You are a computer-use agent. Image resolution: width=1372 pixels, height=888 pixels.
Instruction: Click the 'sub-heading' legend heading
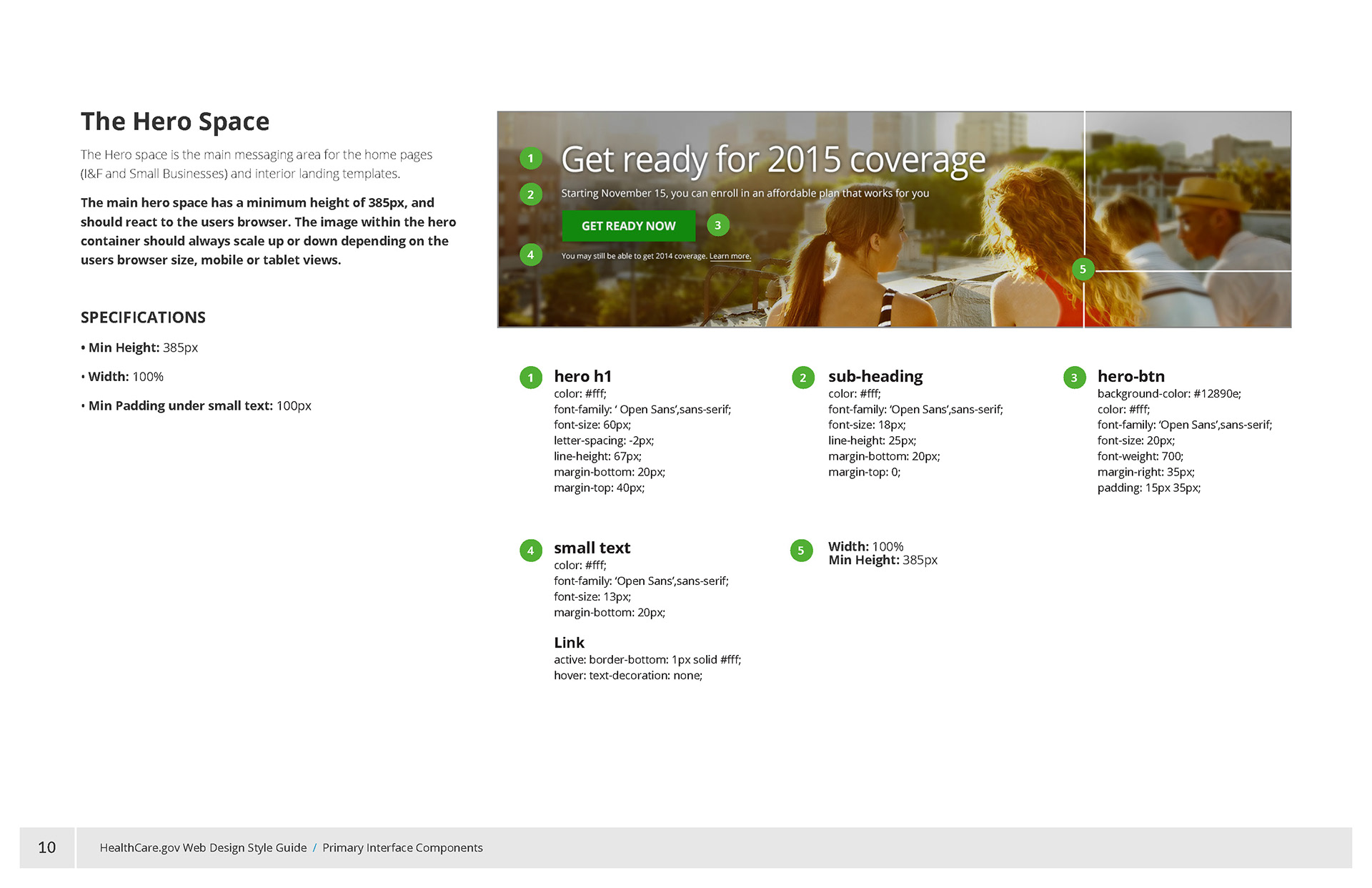coord(875,376)
